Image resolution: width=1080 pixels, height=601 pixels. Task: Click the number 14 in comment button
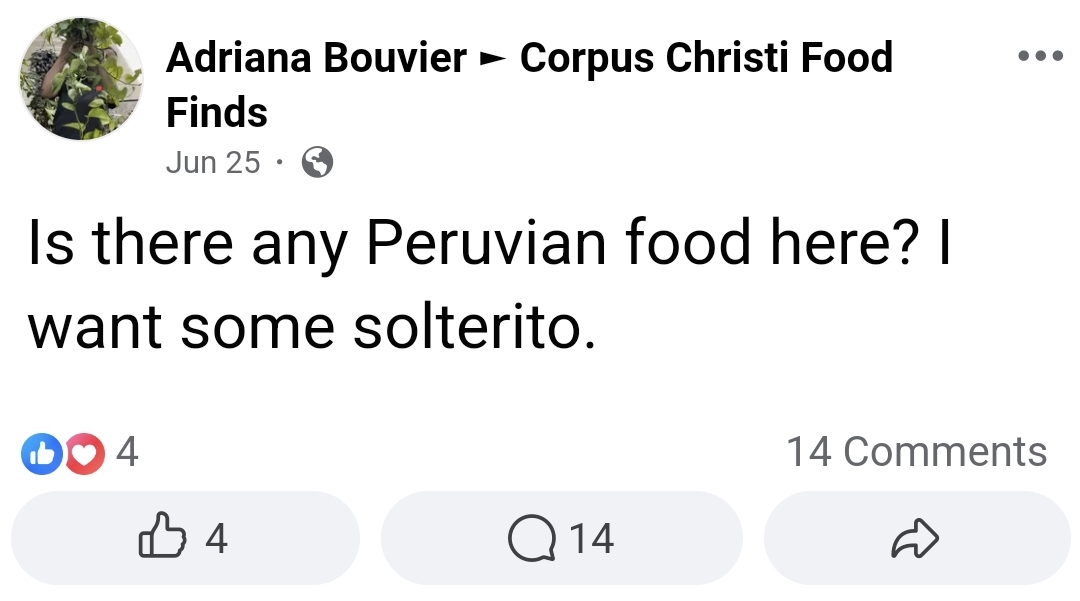coord(592,538)
